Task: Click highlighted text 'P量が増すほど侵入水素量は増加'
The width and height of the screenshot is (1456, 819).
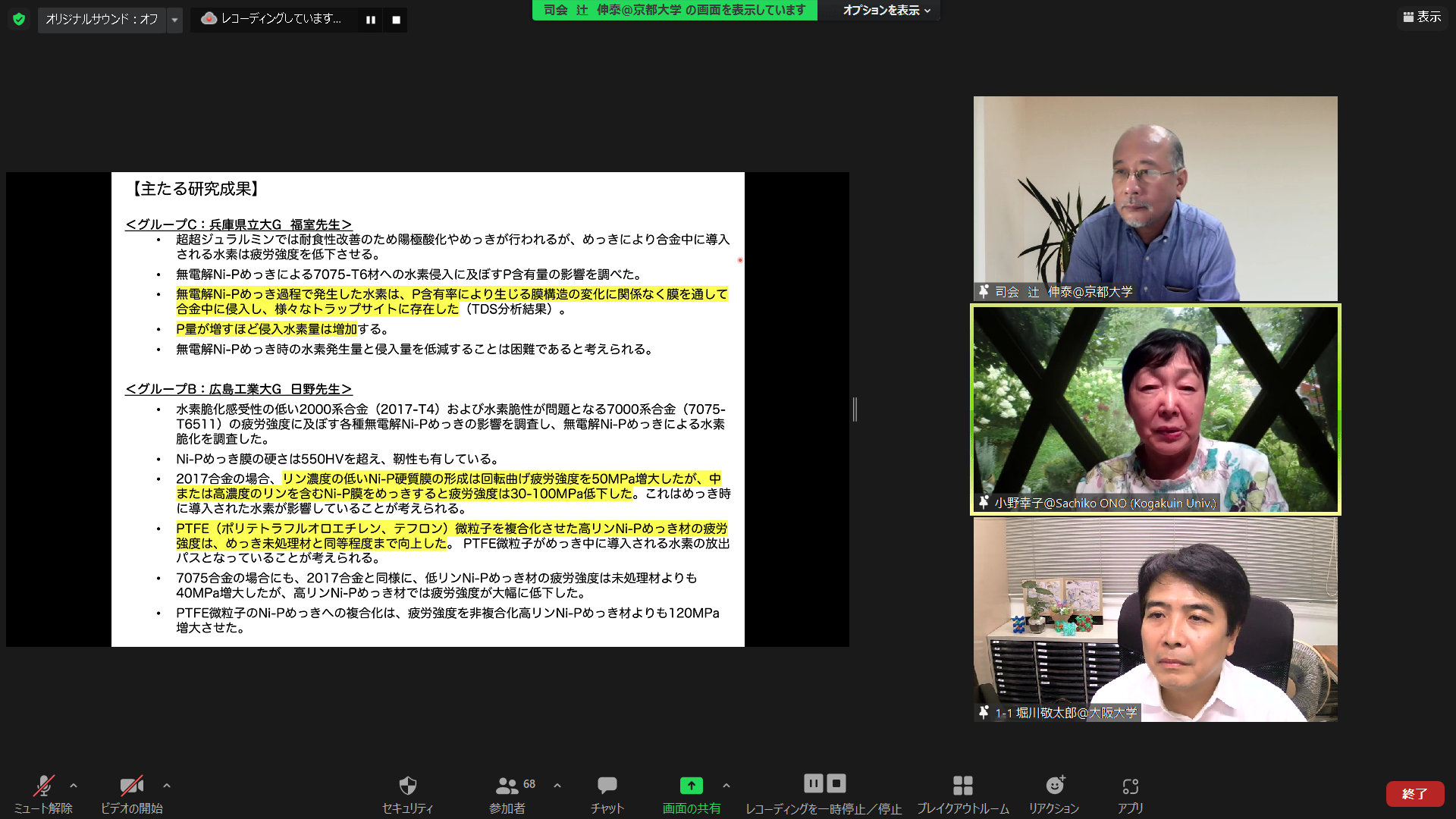Action: [x=266, y=329]
